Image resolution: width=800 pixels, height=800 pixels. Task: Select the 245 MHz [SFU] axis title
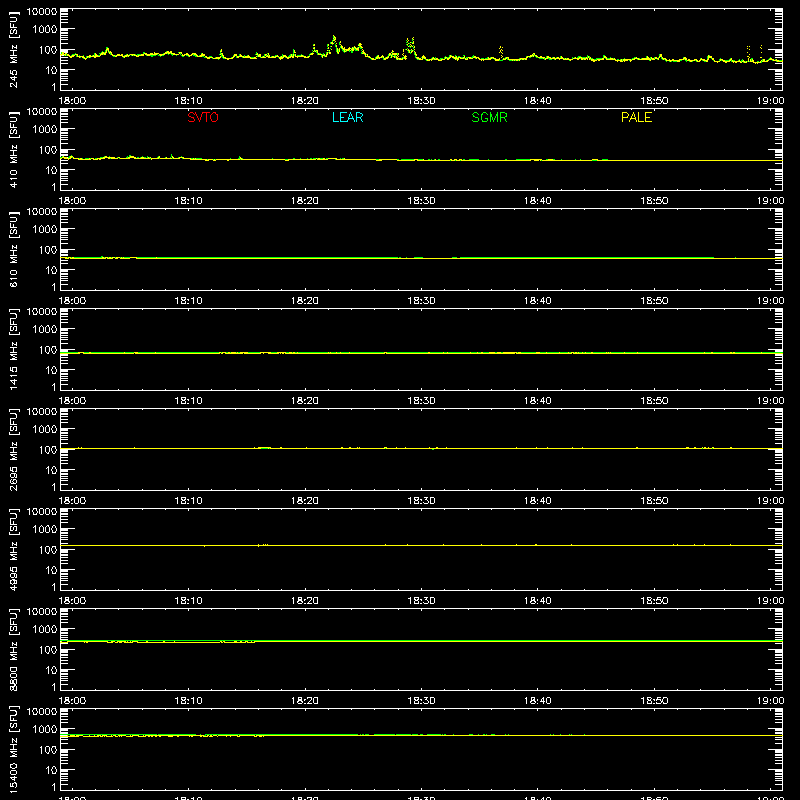coord(13,49)
